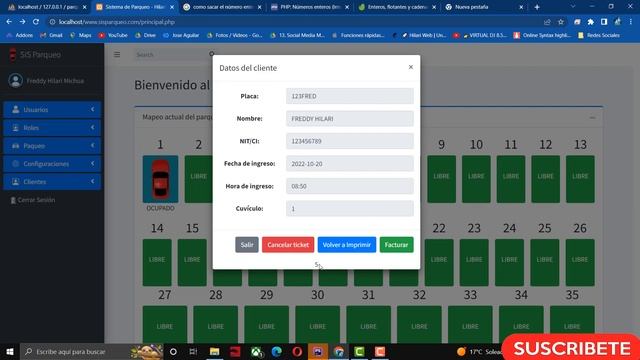Click the browser forward arrow

(x=22, y=22)
